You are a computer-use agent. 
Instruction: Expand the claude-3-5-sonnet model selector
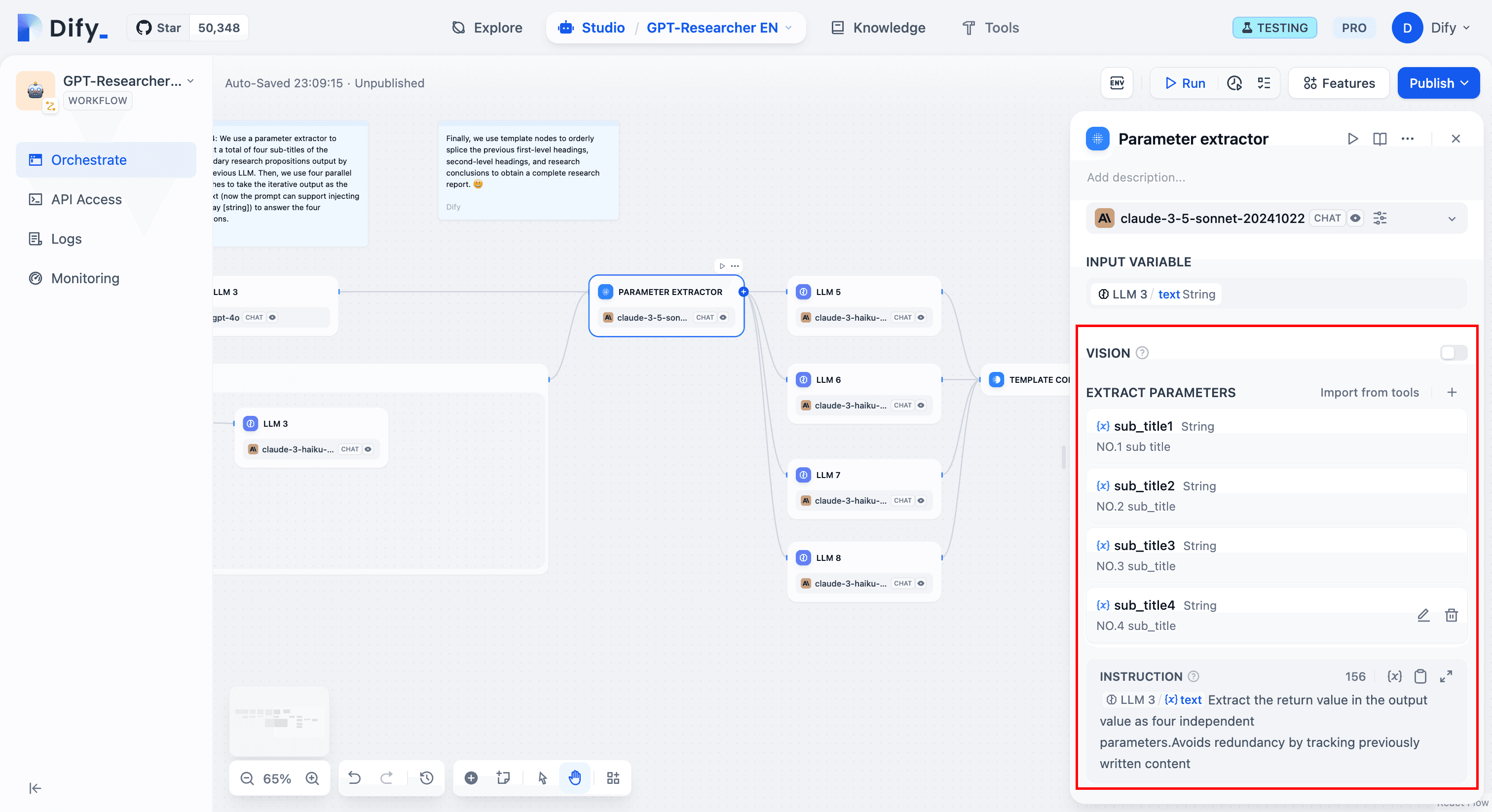pos(1452,219)
